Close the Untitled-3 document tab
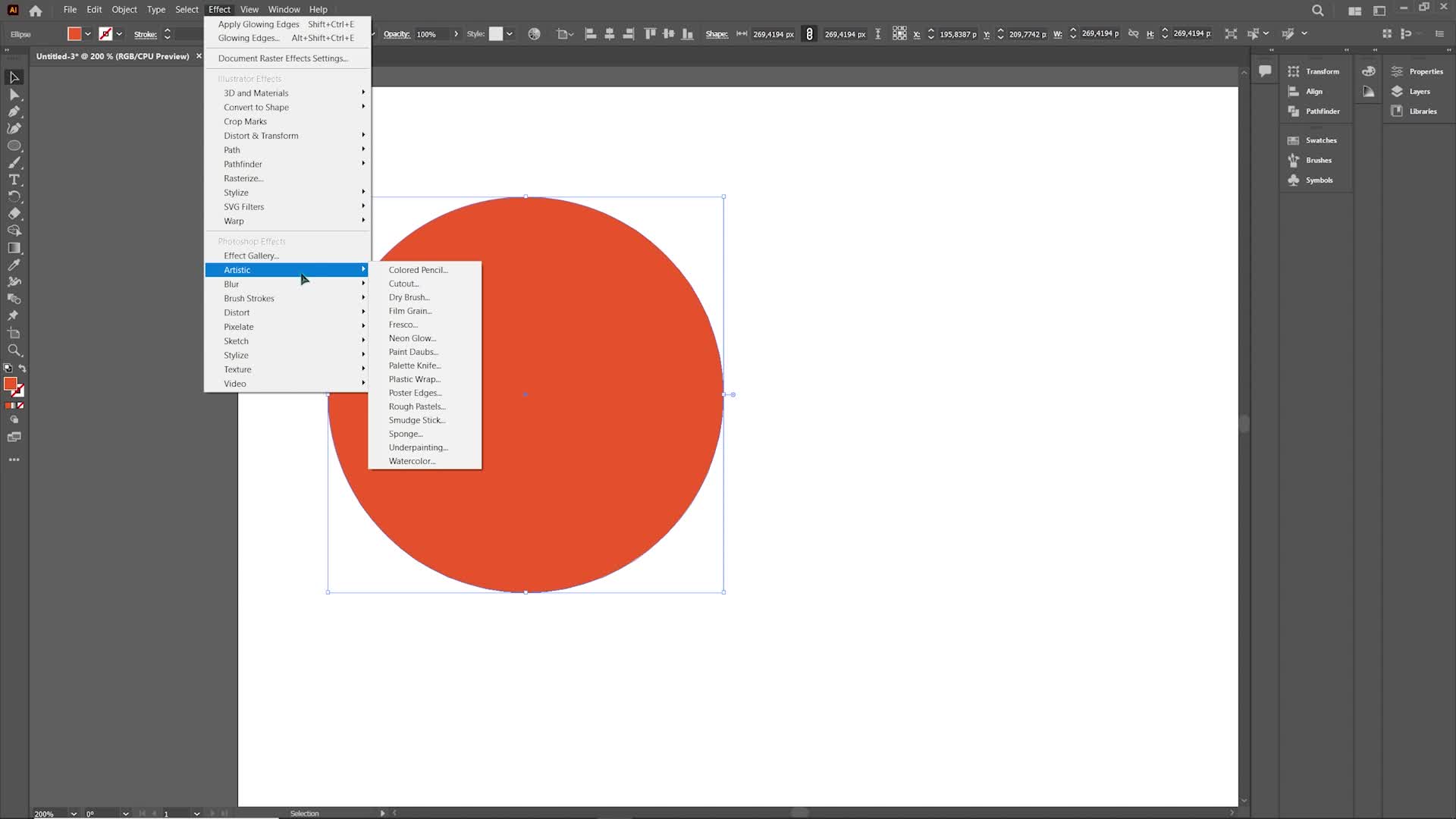The width and height of the screenshot is (1456, 819). pyautogui.click(x=199, y=56)
